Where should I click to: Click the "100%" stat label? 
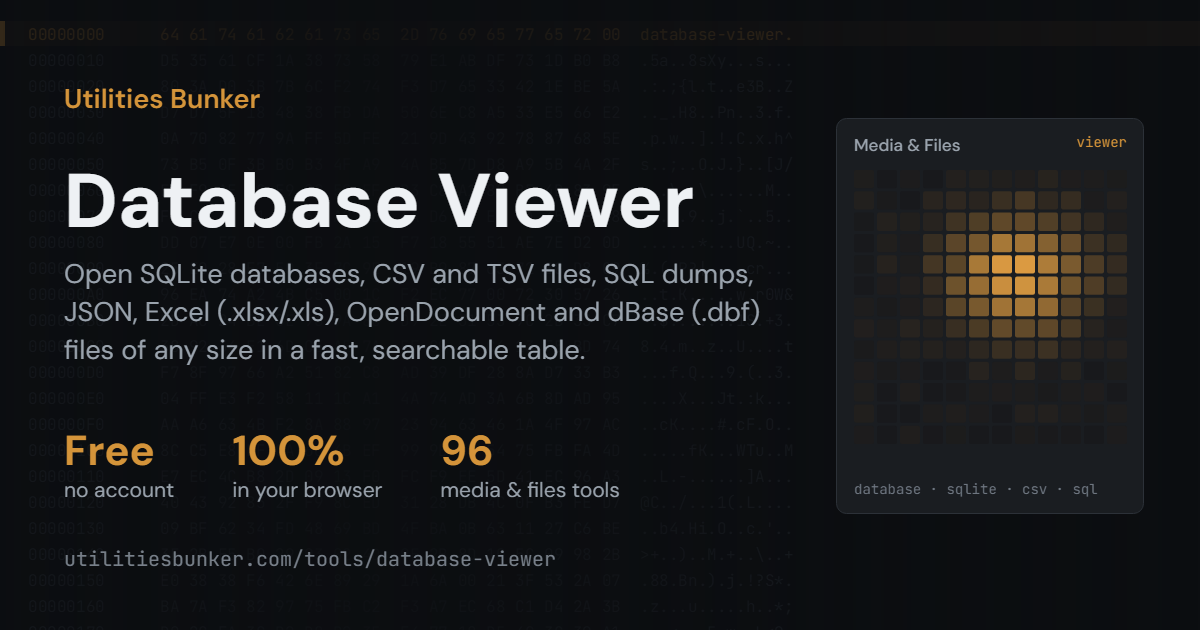click(x=288, y=451)
